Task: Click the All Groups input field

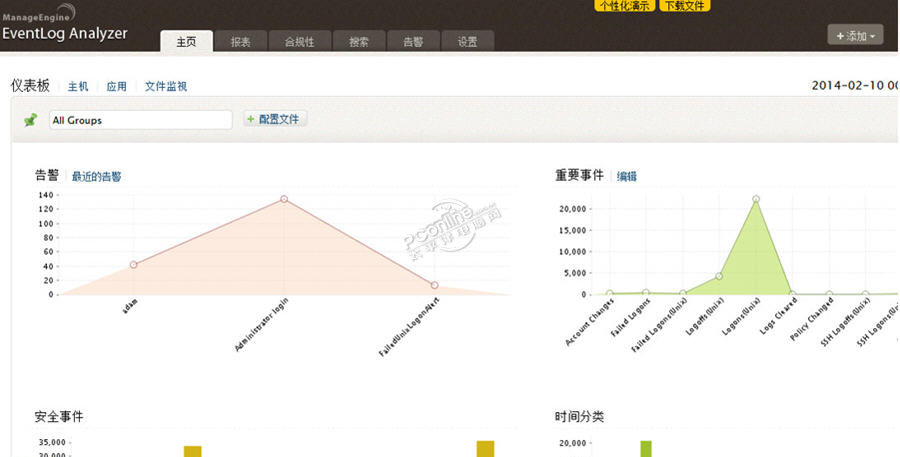Action: [x=141, y=120]
